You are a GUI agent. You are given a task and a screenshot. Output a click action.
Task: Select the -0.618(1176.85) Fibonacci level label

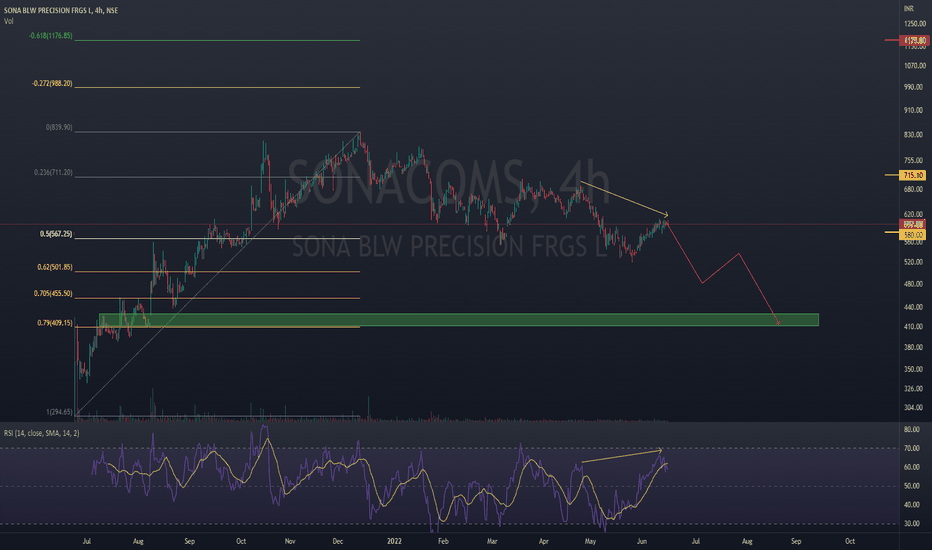pos(51,36)
